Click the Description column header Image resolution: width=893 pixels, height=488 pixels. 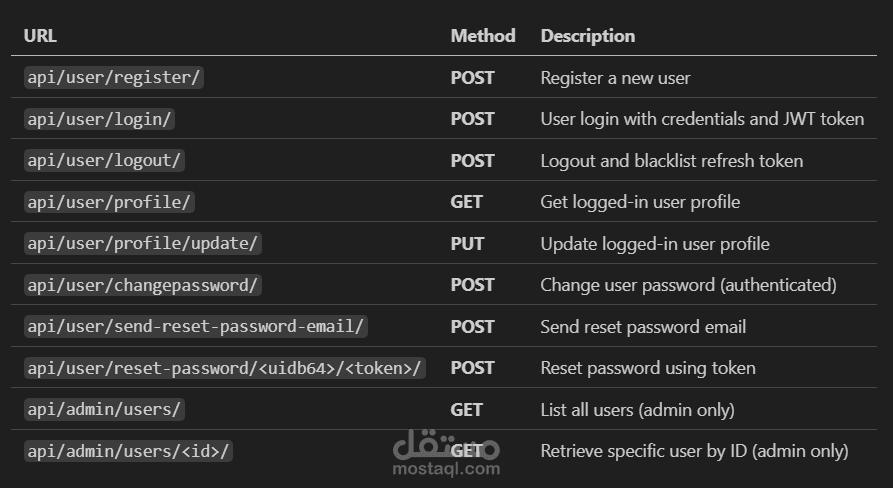(587, 36)
